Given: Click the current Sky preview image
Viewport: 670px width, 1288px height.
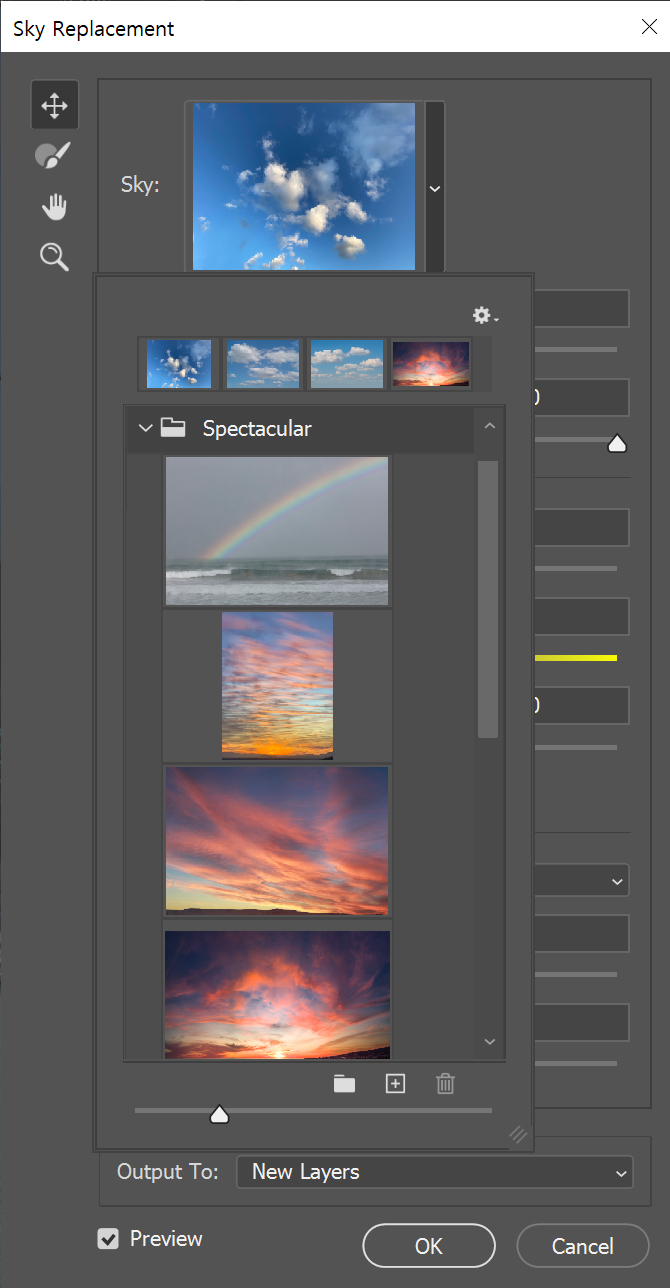Looking at the screenshot, I should (304, 186).
